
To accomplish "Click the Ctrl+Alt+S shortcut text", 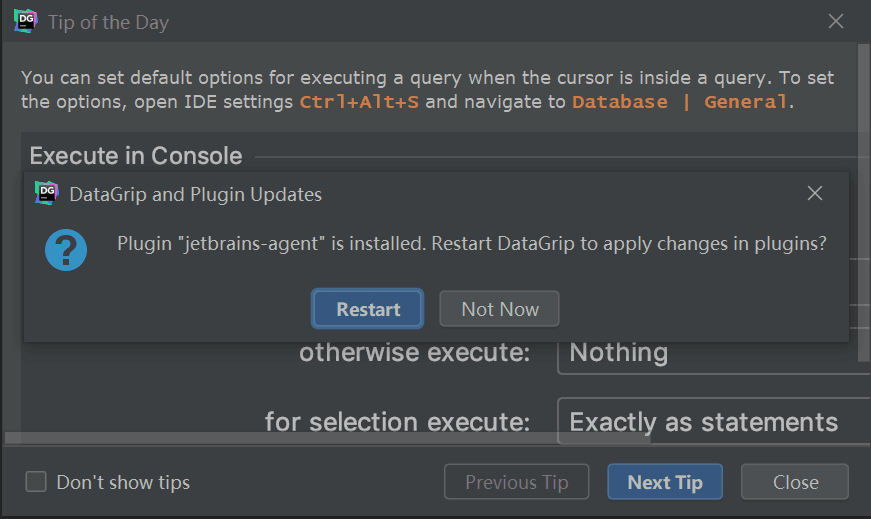I will click(359, 102).
